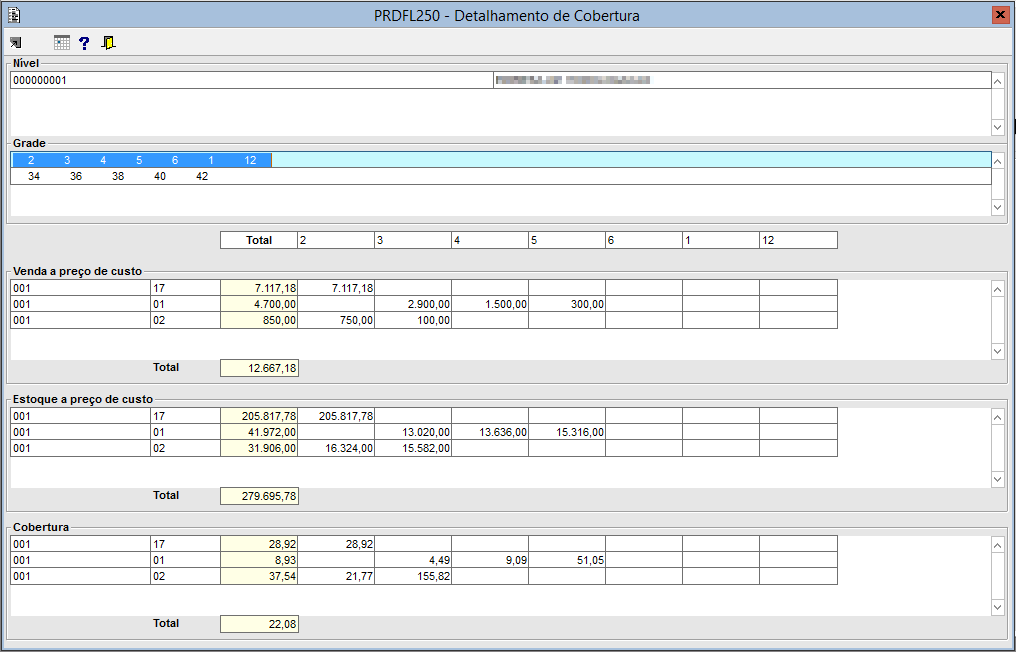Click Estoque value 15.582,00
The width and height of the screenshot is (1016, 652).
[x=413, y=448]
